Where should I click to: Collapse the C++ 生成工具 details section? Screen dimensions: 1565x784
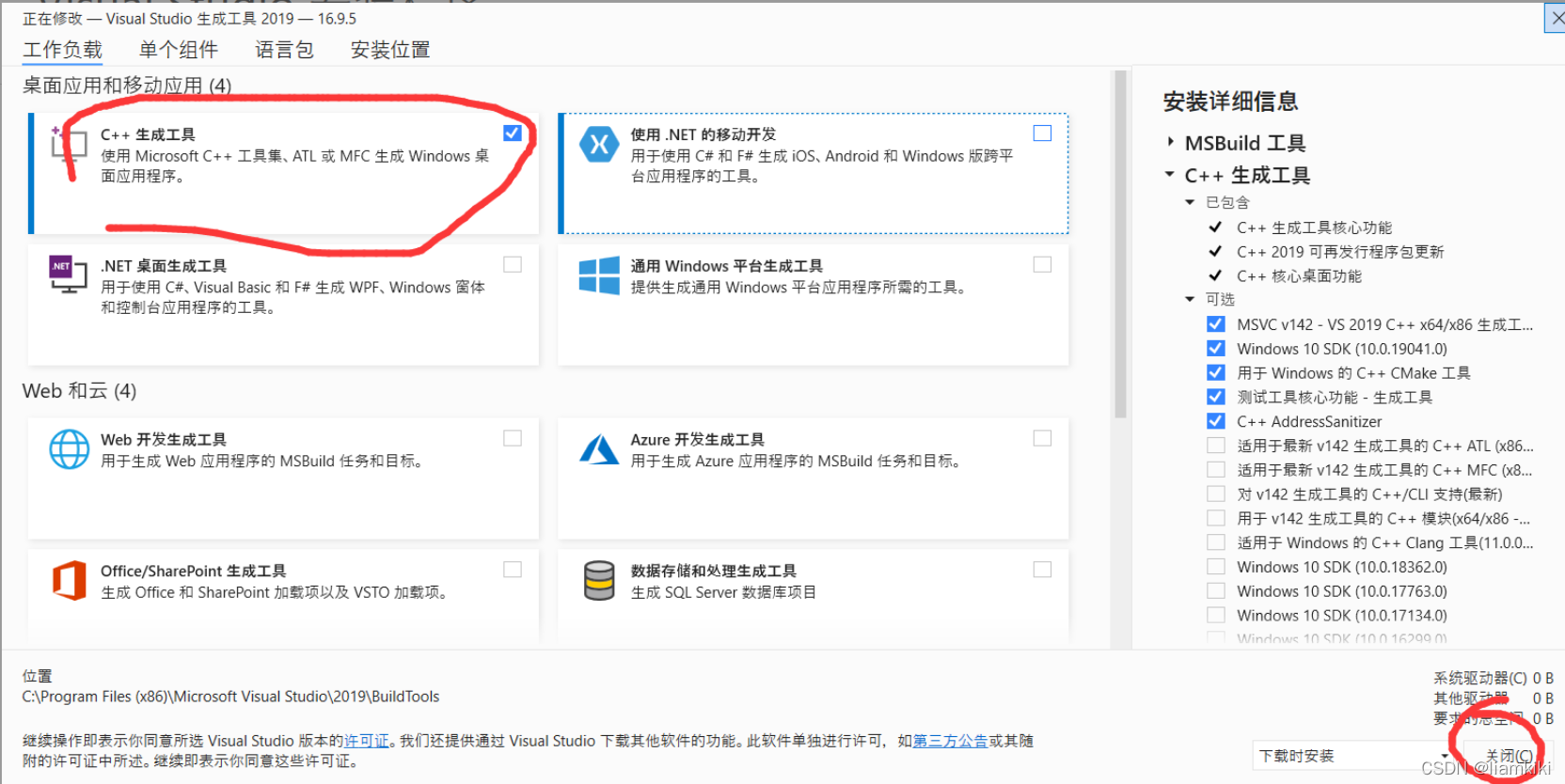tap(1170, 174)
